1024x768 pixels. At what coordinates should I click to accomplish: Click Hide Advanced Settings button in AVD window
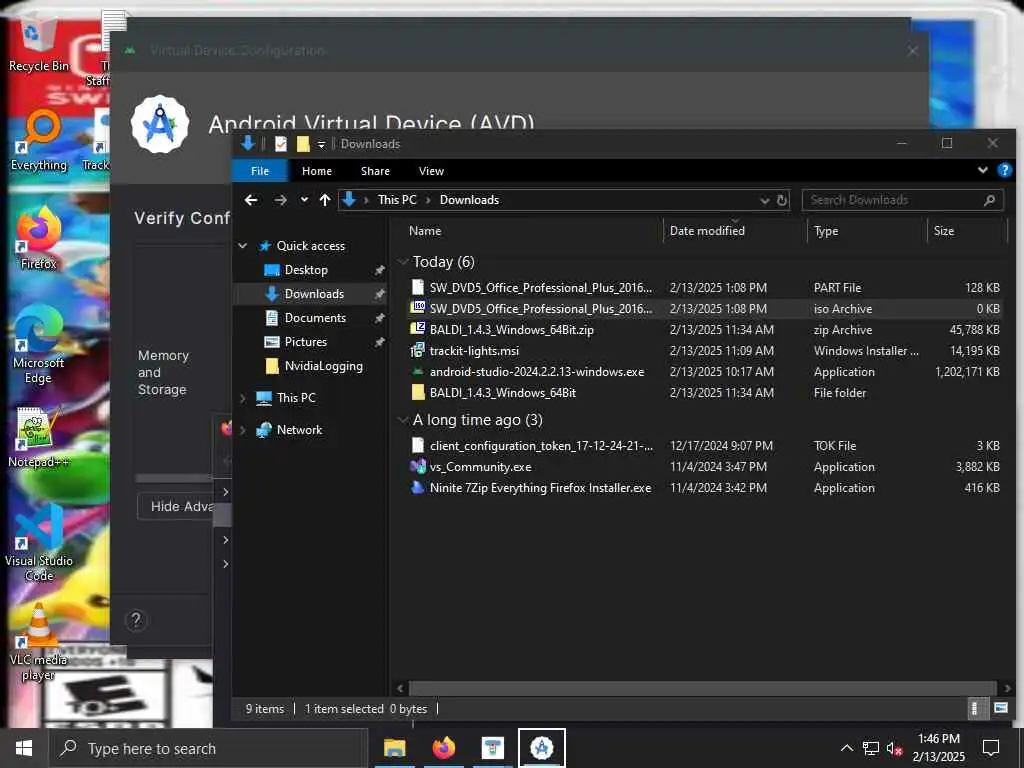(x=175, y=506)
